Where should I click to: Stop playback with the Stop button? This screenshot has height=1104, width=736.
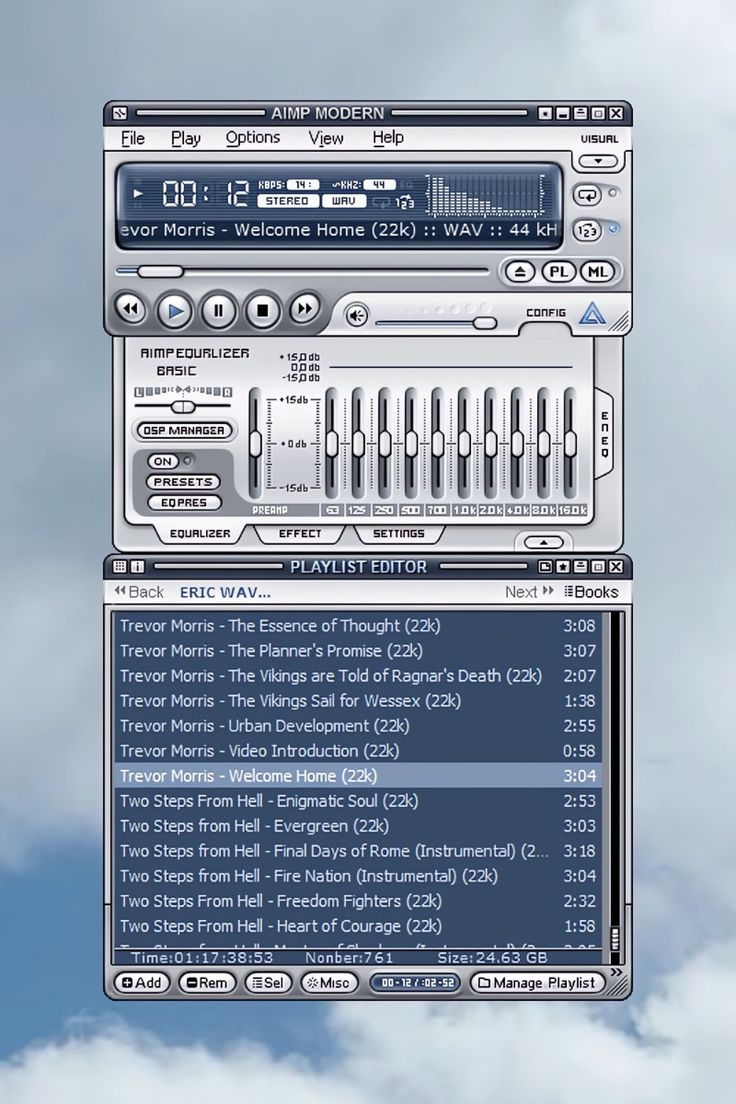(262, 310)
